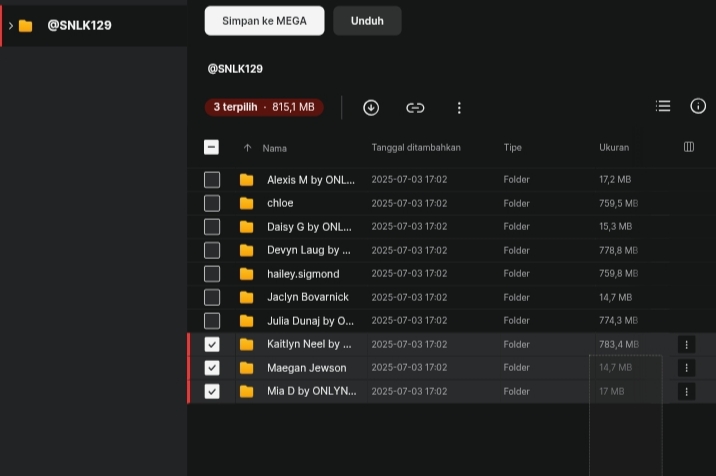
Task: Sort by Tanggal ditambahkan column header
Action: tap(416, 148)
